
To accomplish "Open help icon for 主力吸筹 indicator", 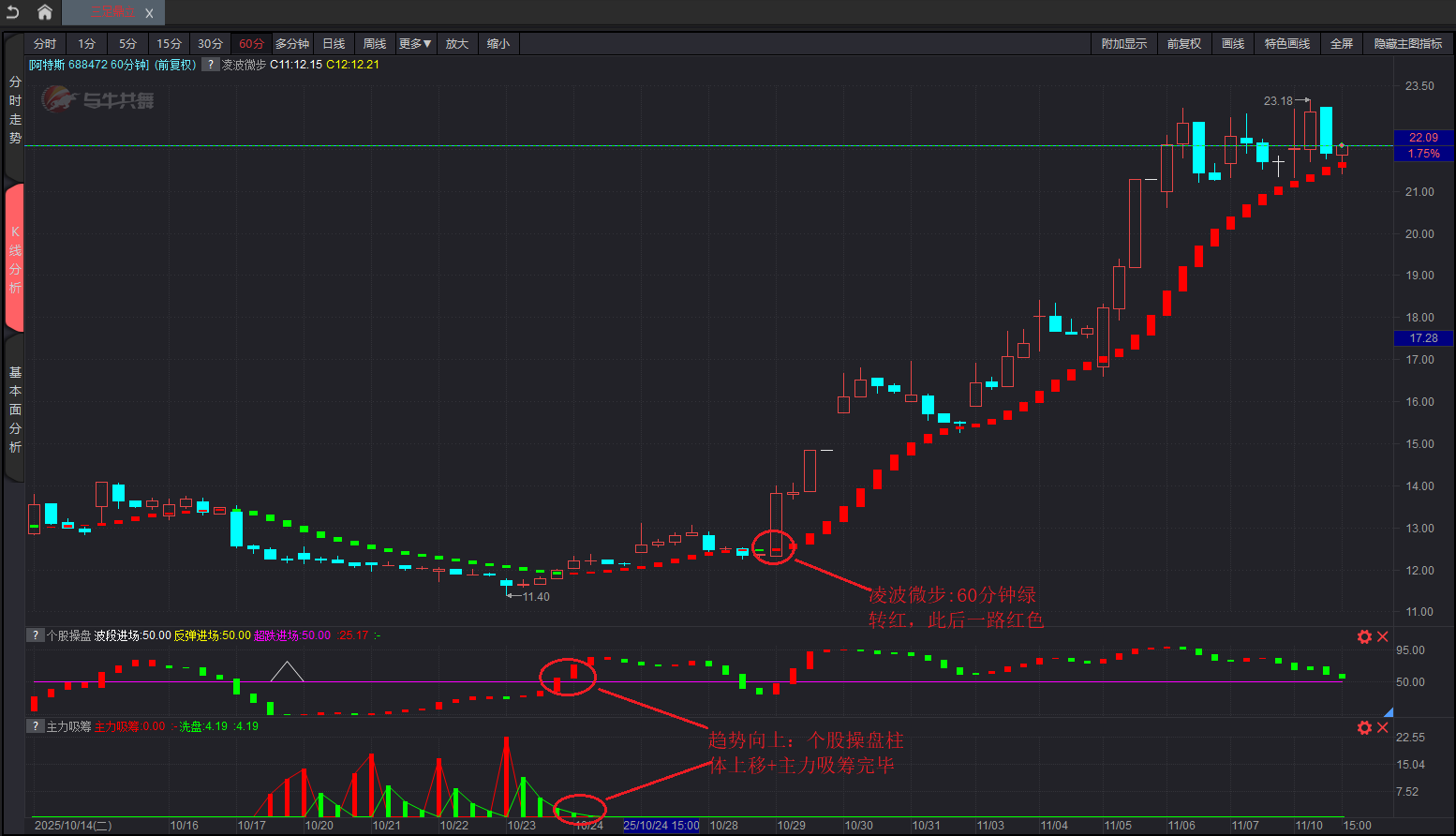I will click(x=35, y=726).
